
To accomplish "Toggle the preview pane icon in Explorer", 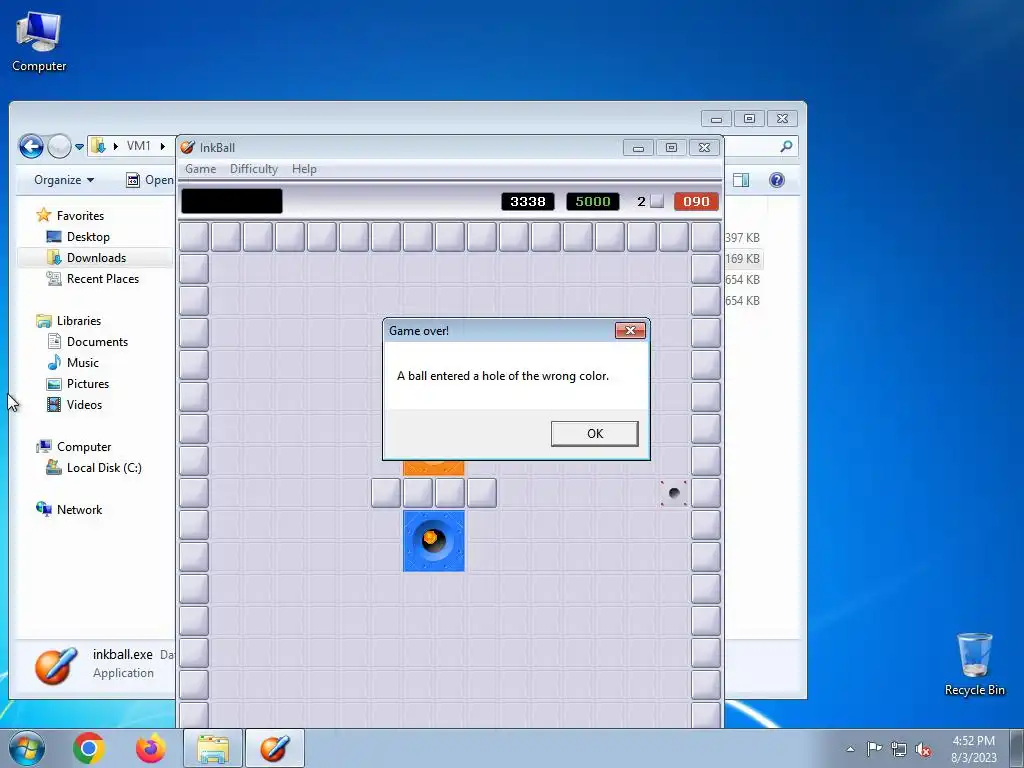I will click(x=741, y=180).
